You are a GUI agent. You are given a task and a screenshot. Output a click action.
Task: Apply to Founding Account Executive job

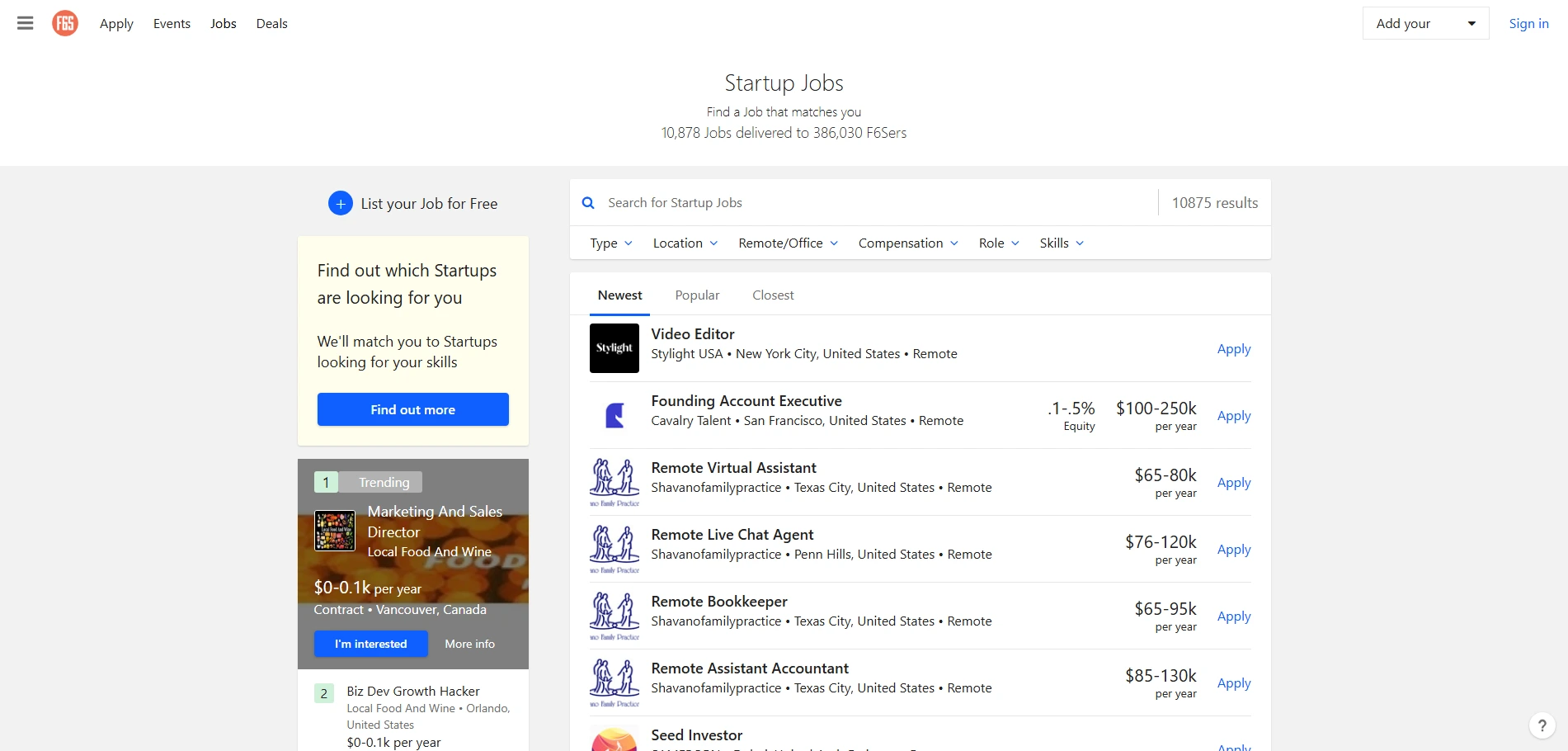[x=1234, y=416]
